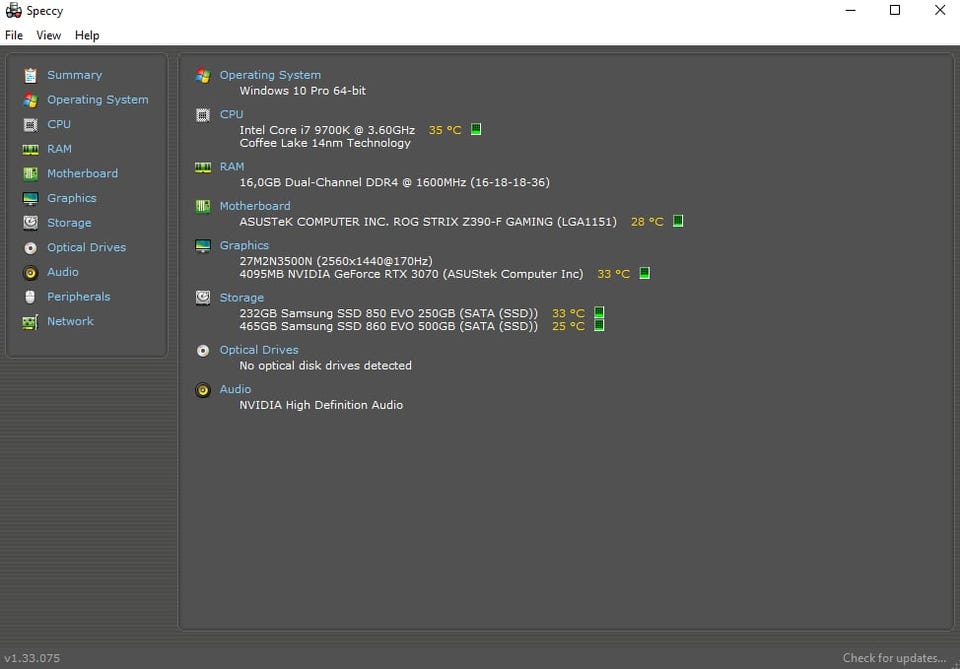
Task: Click the Speccy app icon in title bar
Action: 13,10
